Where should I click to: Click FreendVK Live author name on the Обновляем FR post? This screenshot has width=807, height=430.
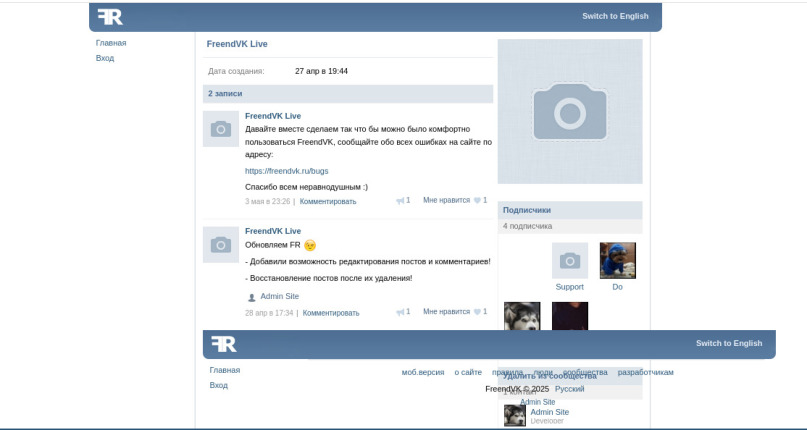273,231
